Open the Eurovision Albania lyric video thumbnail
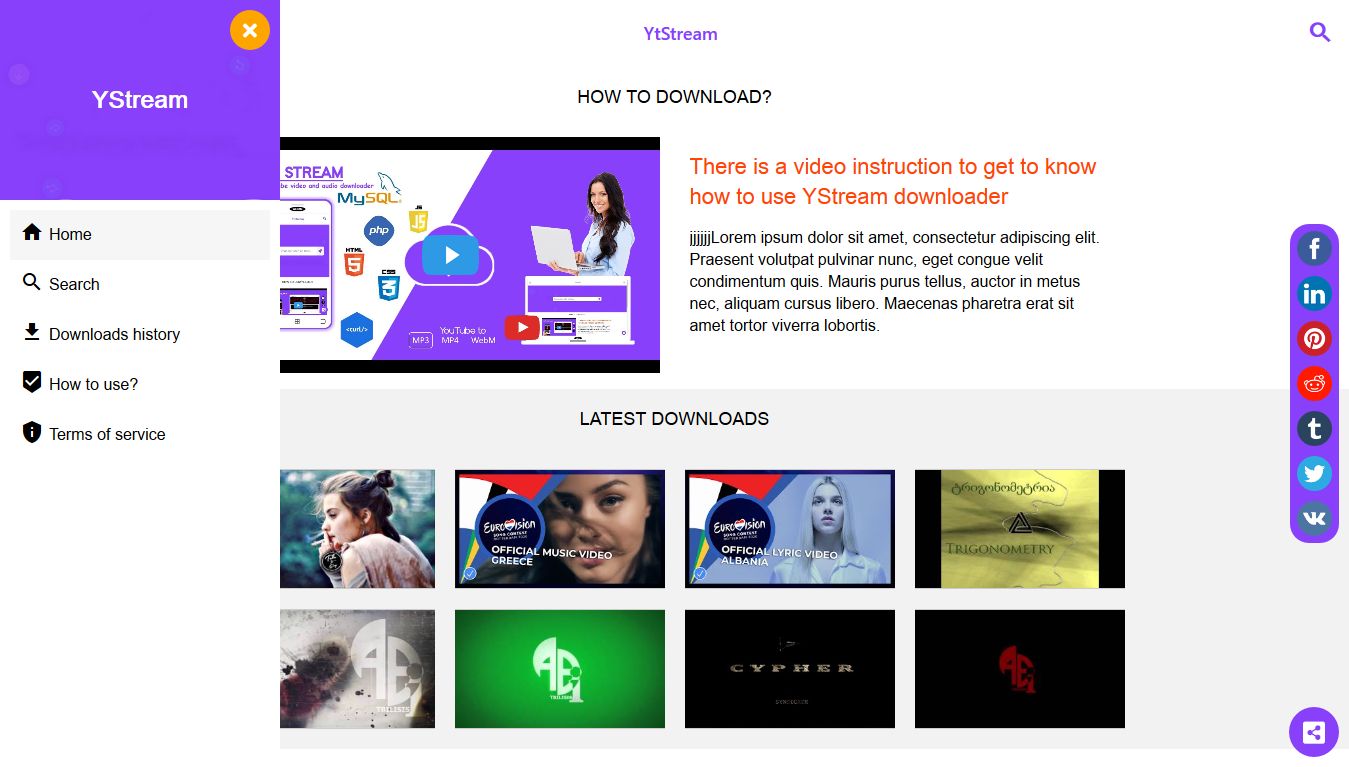The width and height of the screenshot is (1349, 767). tap(790, 529)
